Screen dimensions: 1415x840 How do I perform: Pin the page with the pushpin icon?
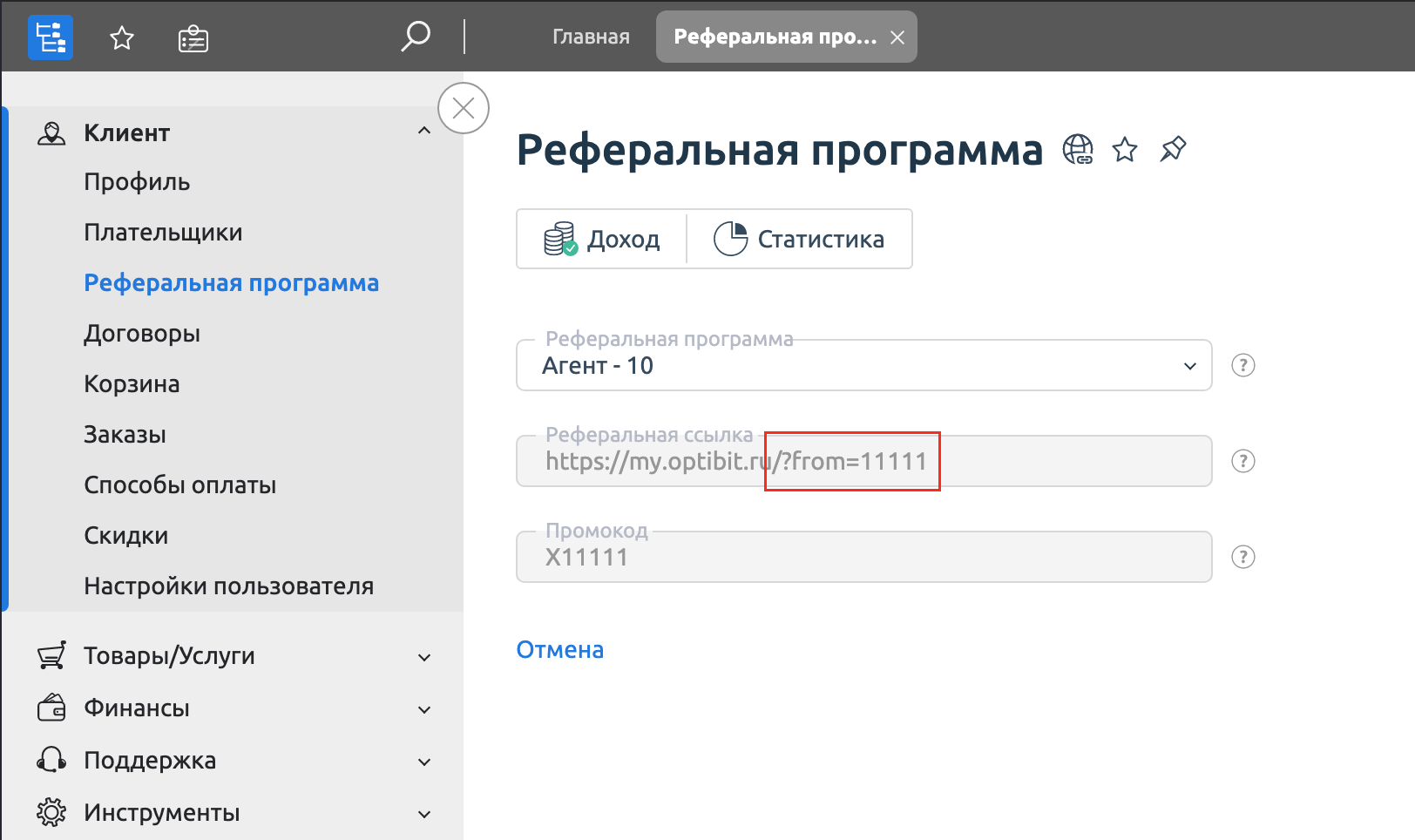(1173, 149)
